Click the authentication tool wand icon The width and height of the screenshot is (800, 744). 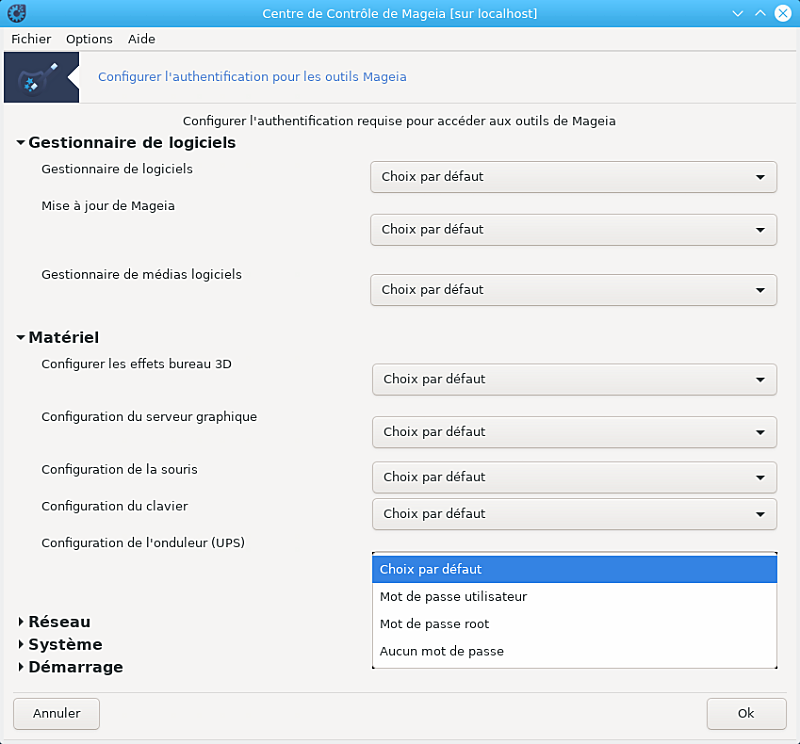coord(41,77)
